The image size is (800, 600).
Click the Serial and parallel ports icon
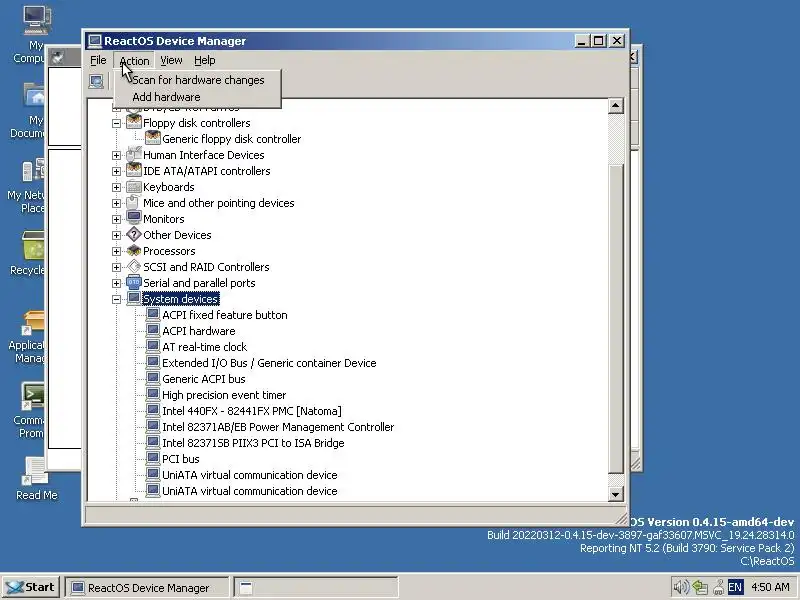pos(134,282)
